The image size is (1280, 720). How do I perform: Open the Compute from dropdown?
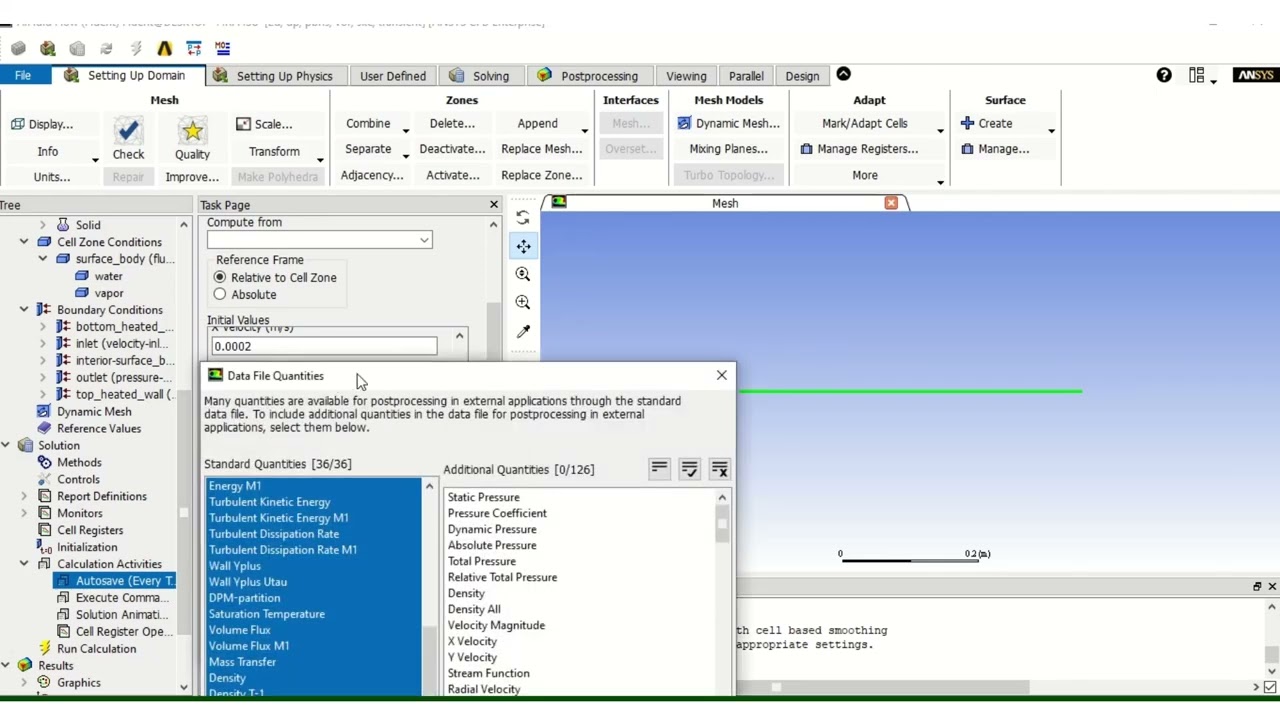320,240
